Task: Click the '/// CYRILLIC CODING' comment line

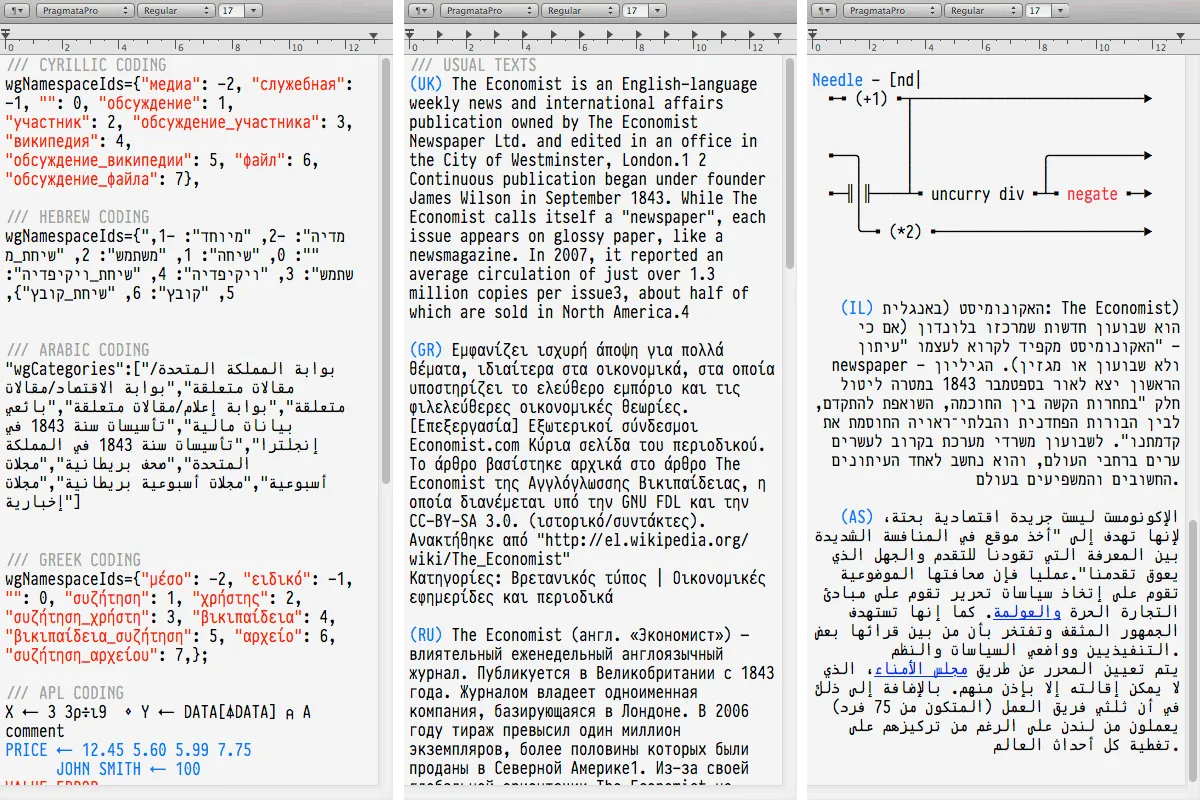Action: 87,65
